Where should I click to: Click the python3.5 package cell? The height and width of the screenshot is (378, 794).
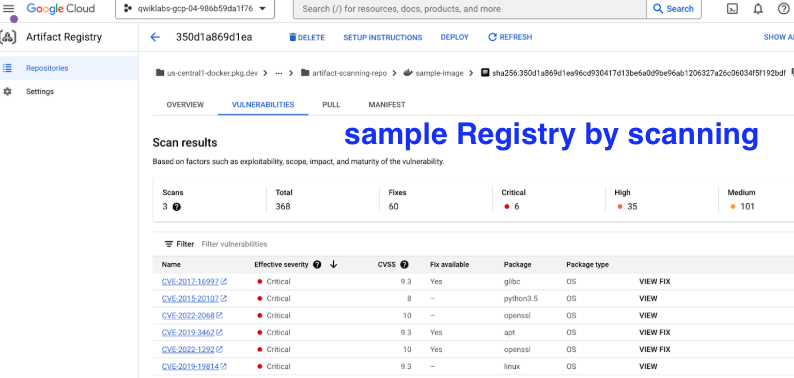point(521,298)
